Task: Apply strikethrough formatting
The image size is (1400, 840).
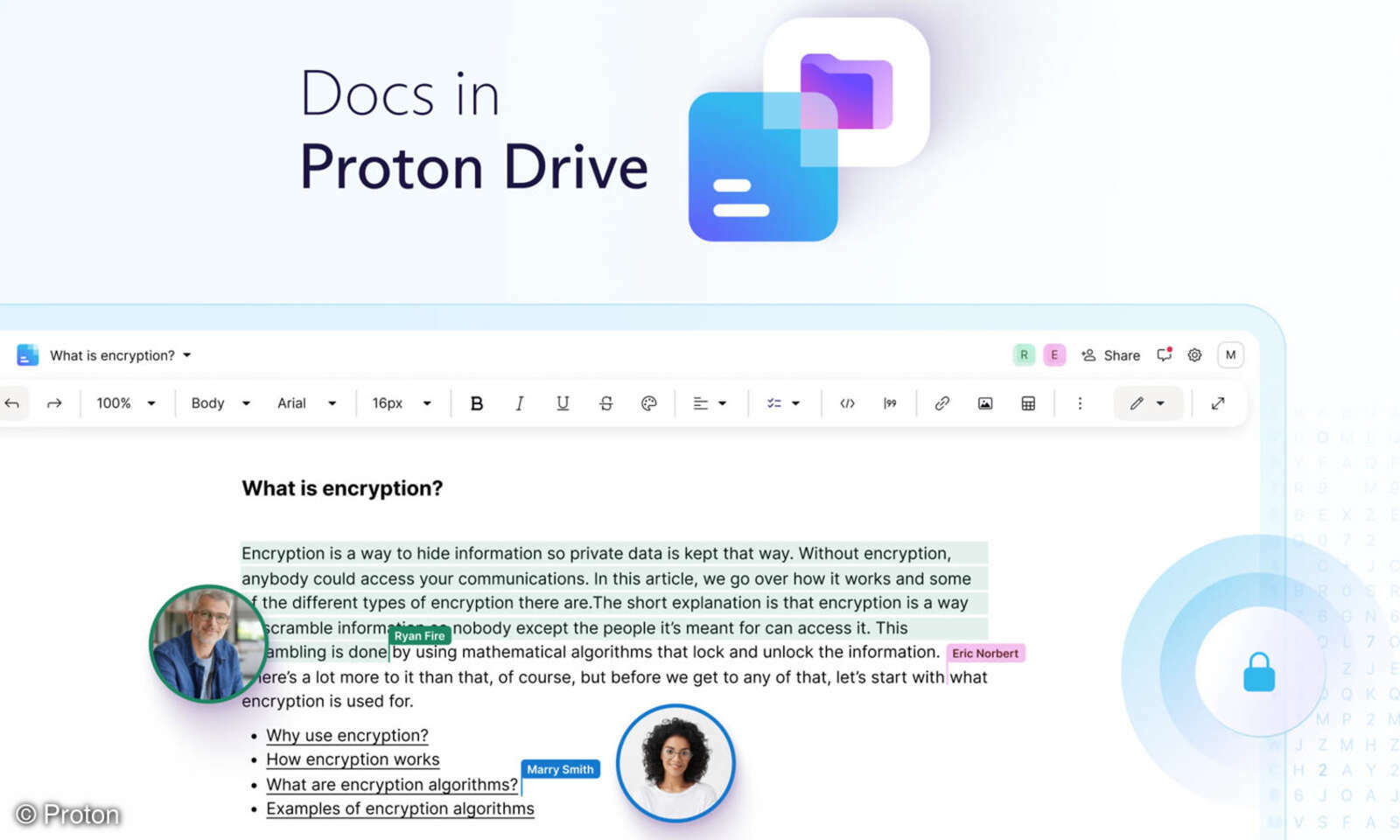Action: pos(606,403)
